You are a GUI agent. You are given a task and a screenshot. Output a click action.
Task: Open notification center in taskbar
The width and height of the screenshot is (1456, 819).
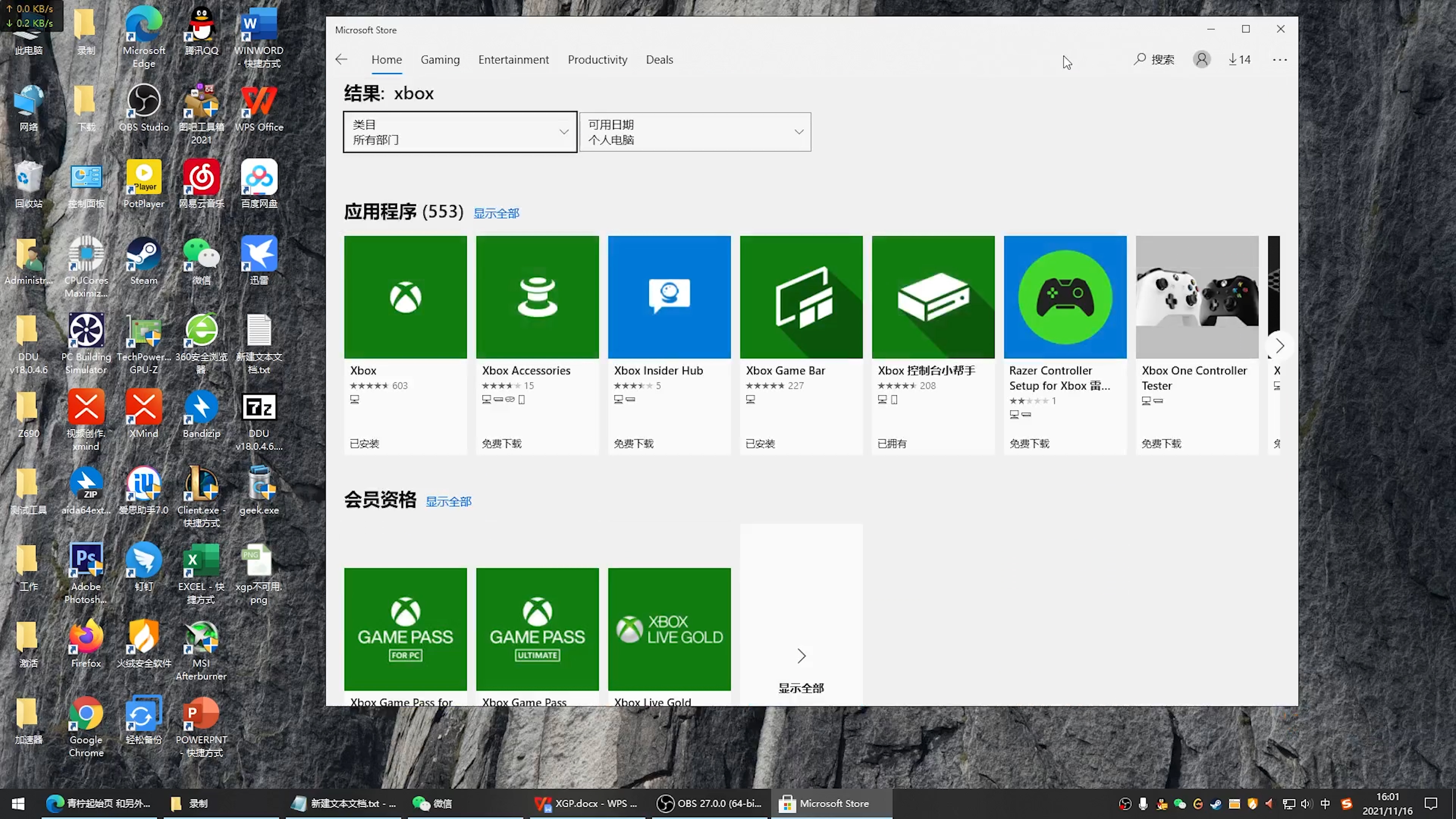pos(1431,803)
